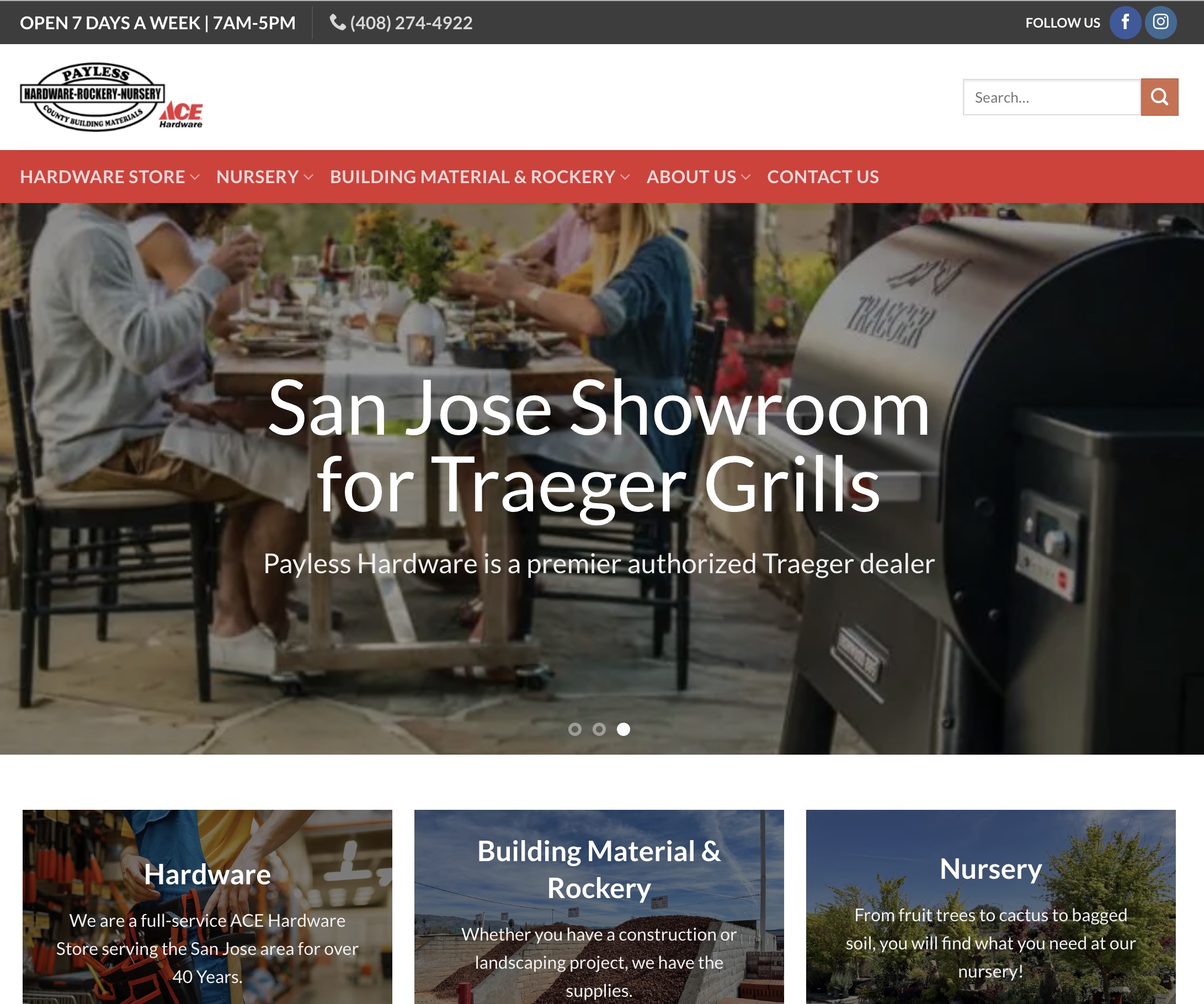Click the Contact Us menu item
The image size is (1204, 1004).
(822, 177)
